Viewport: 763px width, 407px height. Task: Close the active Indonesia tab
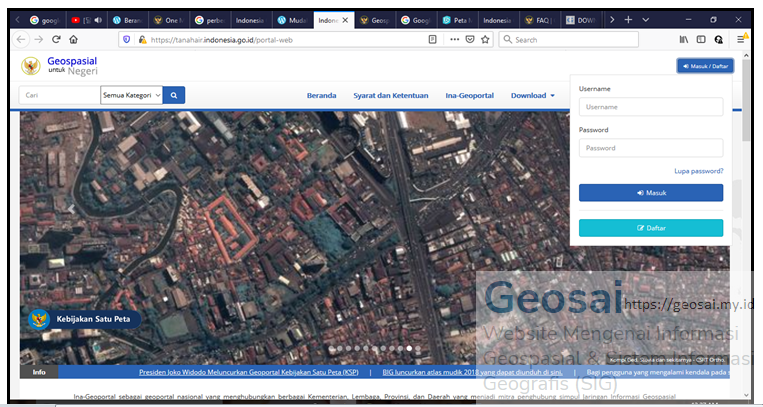[345, 20]
